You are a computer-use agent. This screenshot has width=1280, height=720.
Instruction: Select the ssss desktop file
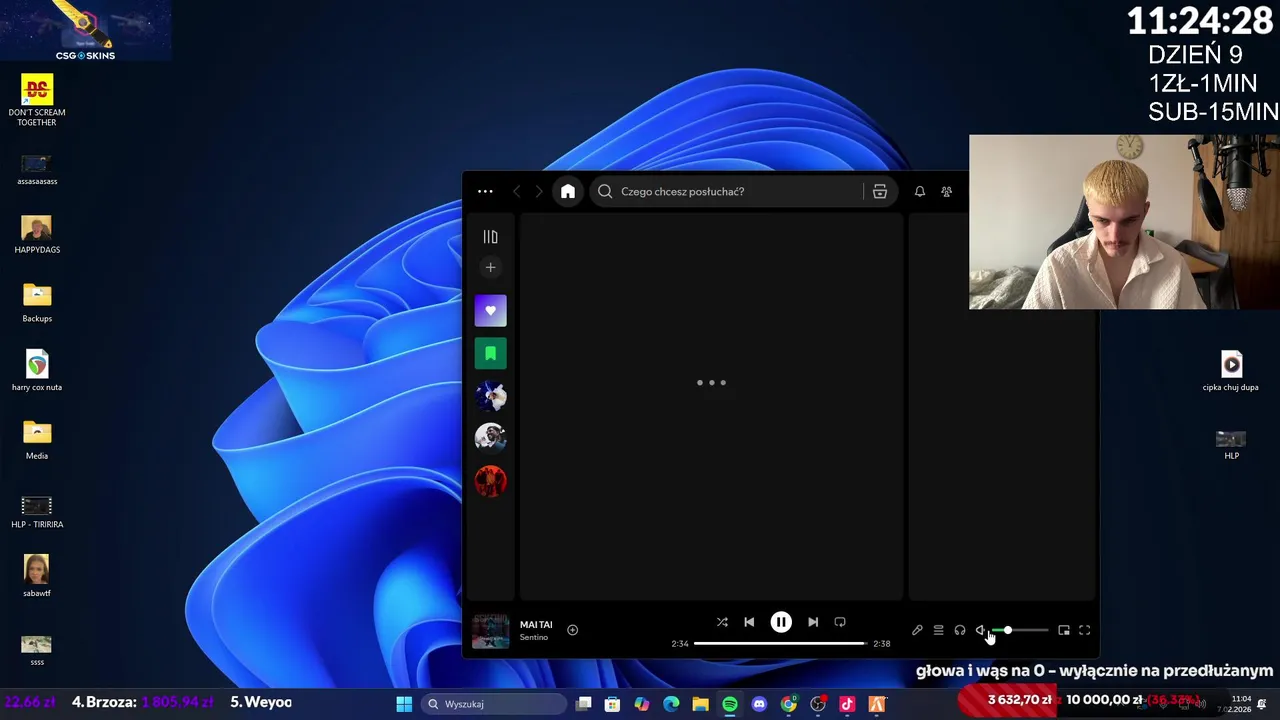coord(37,650)
